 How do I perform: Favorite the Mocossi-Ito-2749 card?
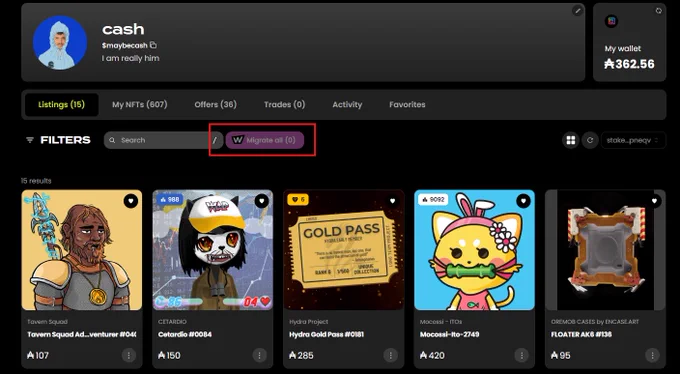(523, 201)
